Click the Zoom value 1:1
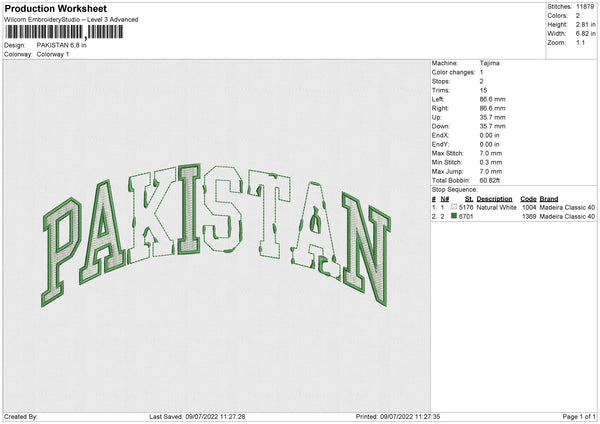Image resolution: width=600 pixels, height=424 pixels. click(580, 43)
